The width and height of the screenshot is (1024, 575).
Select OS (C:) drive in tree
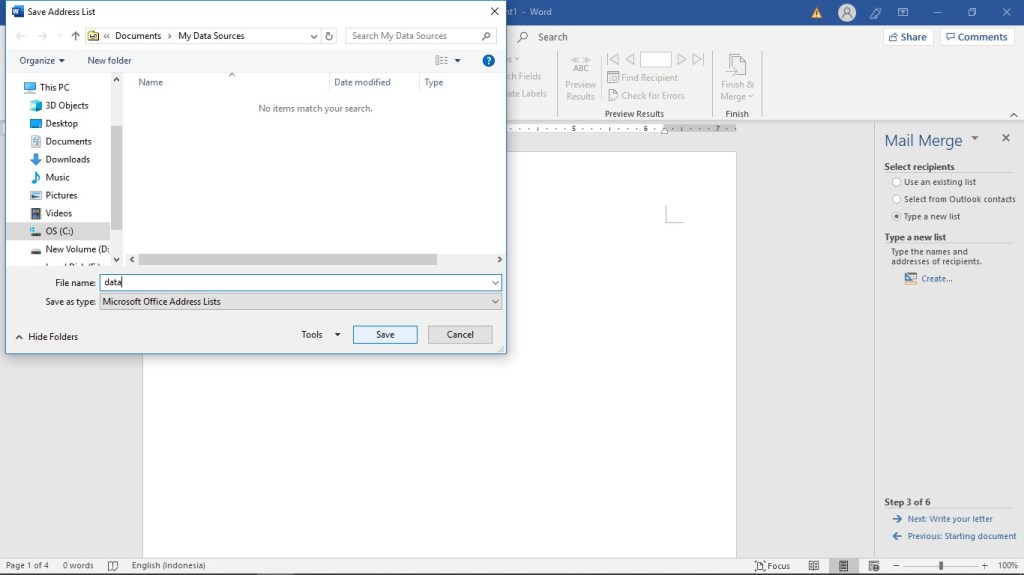(x=59, y=231)
